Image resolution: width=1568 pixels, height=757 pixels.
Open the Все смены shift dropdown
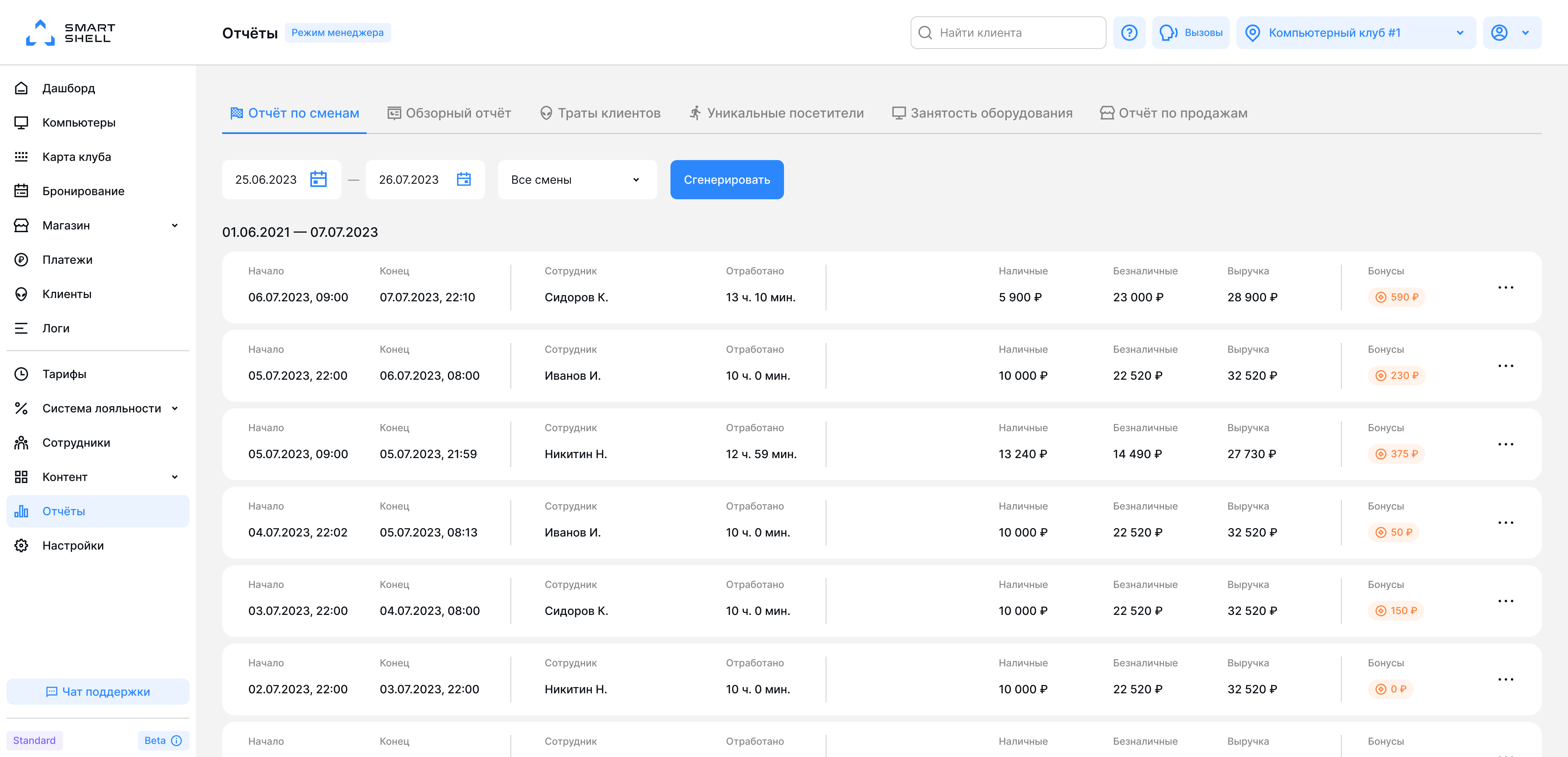pyautogui.click(x=577, y=179)
